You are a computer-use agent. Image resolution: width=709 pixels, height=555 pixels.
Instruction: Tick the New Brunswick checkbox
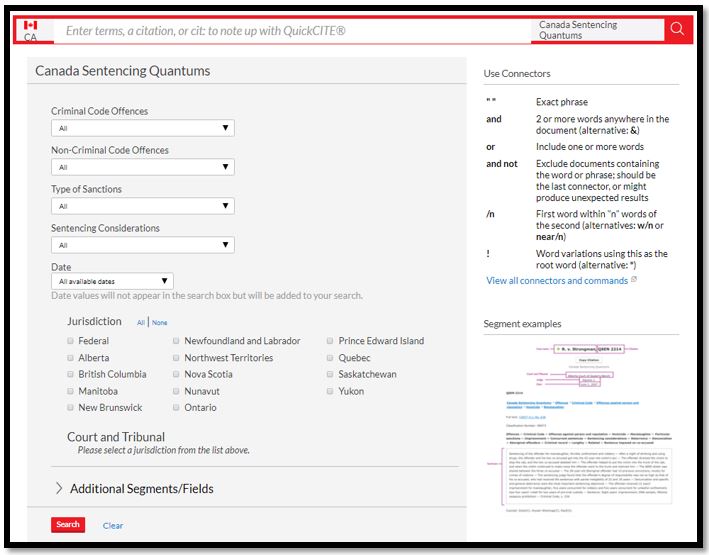pos(70,407)
